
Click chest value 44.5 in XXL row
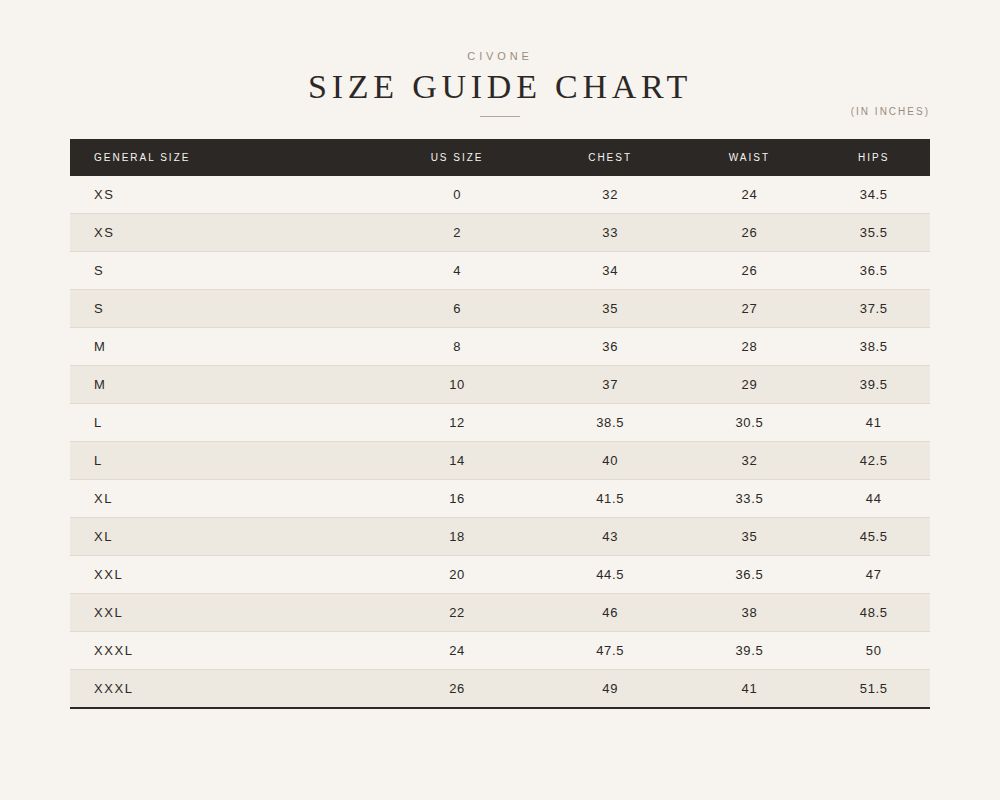pyautogui.click(x=610, y=574)
